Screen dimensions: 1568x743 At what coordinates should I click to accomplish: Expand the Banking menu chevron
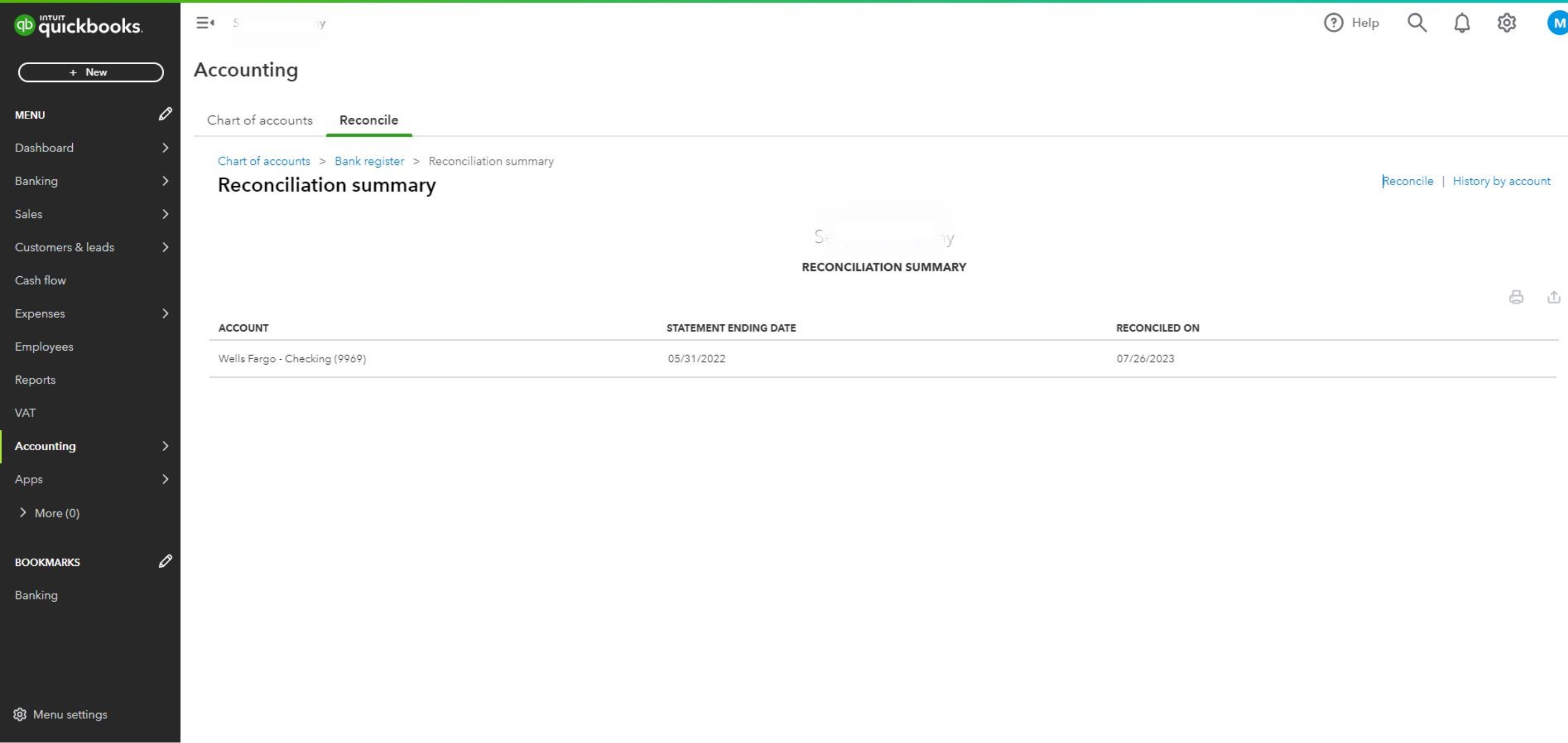[x=165, y=181]
